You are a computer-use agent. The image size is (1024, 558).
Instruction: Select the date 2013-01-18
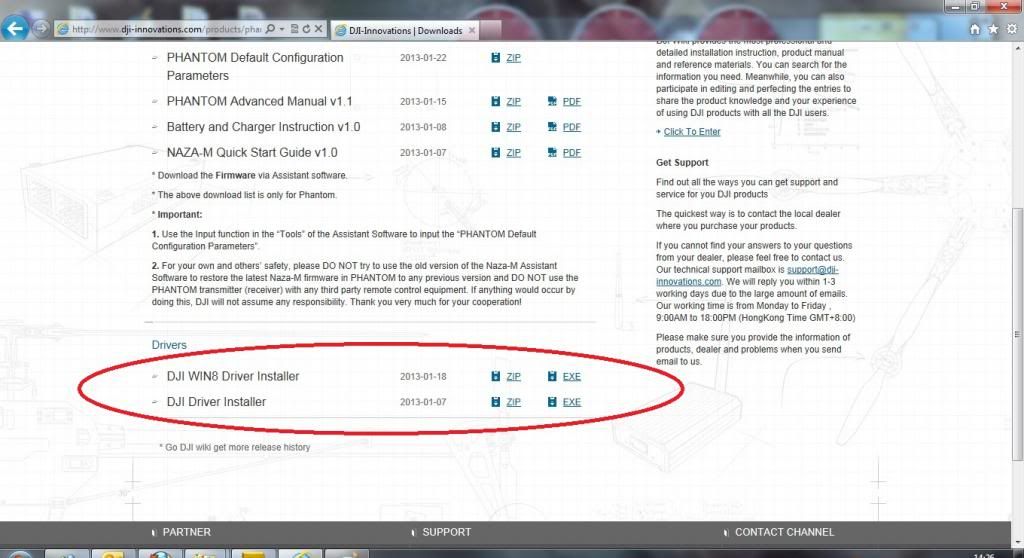point(423,376)
